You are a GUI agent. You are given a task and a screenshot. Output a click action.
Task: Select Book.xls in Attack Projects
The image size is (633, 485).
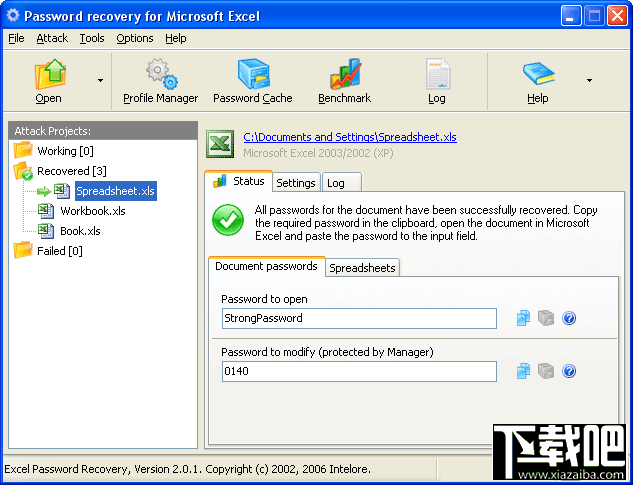click(x=80, y=231)
